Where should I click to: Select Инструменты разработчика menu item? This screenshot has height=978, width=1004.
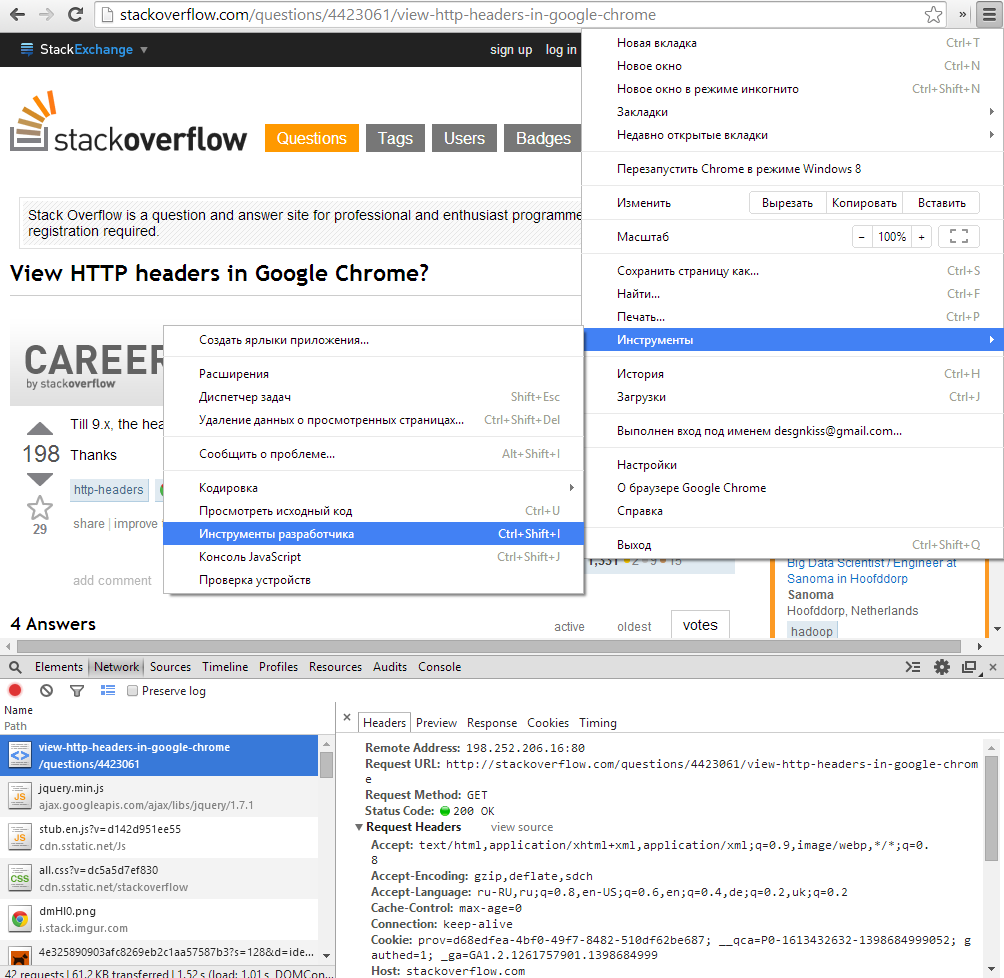373,534
